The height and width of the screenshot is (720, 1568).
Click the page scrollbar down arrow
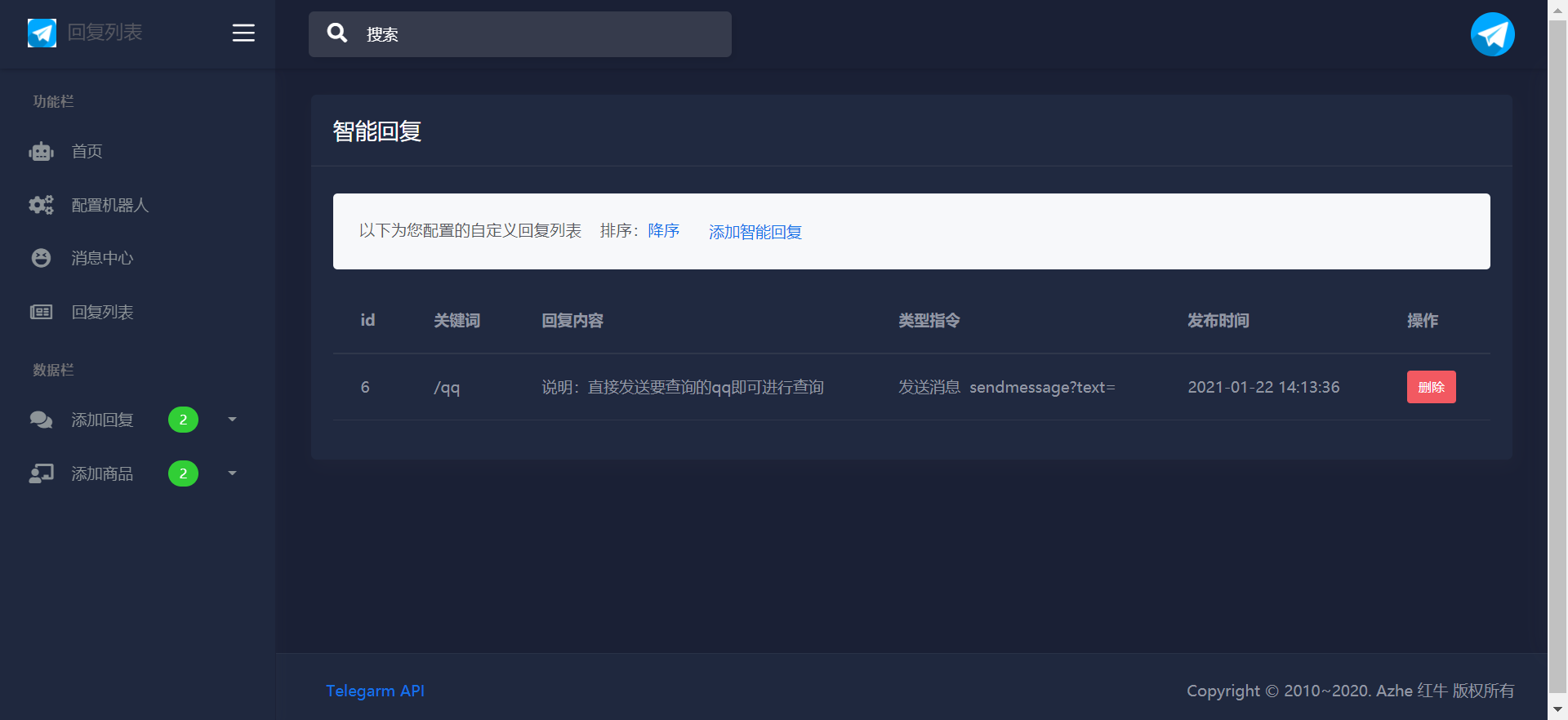pyautogui.click(x=1557, y=709)
